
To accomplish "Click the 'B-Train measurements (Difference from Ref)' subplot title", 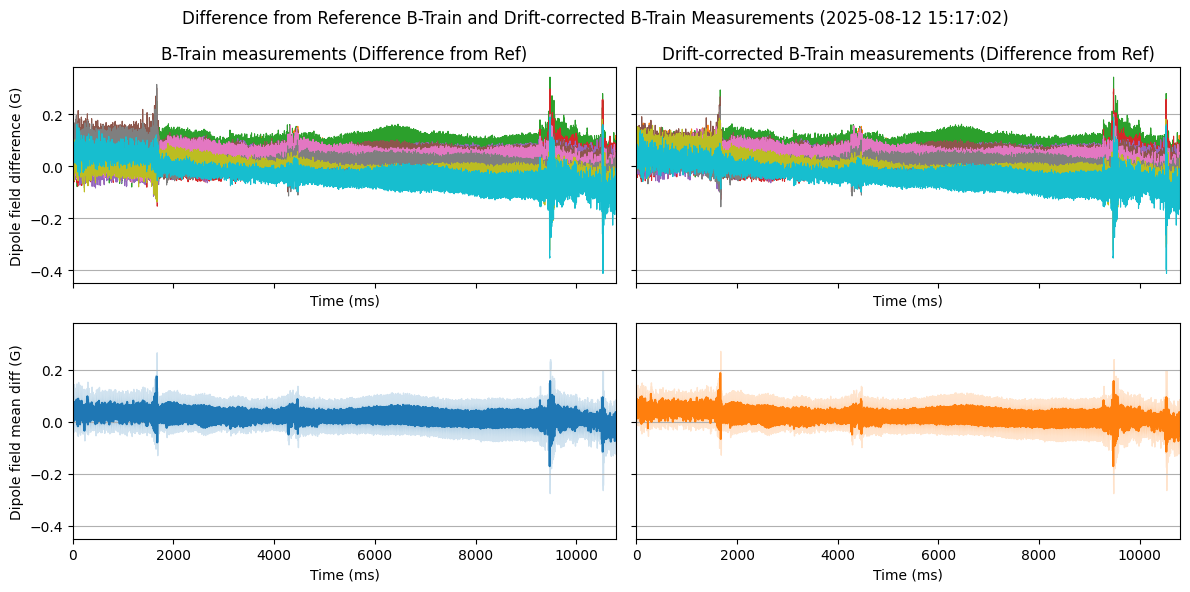I will (344, 54).
